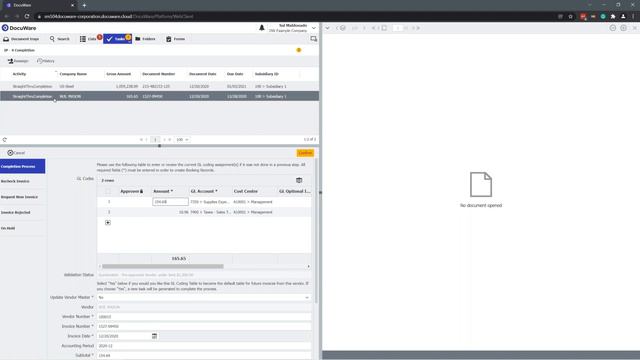Viewport: 640px width, 360px height.
Task: Click the Invoice Date field
Action: [x=124, y=336]
